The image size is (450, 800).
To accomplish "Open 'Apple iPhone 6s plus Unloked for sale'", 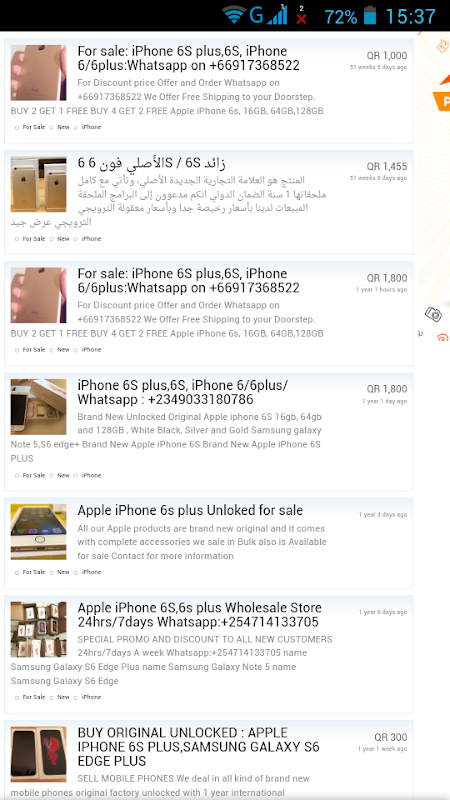I will (190, 510).
